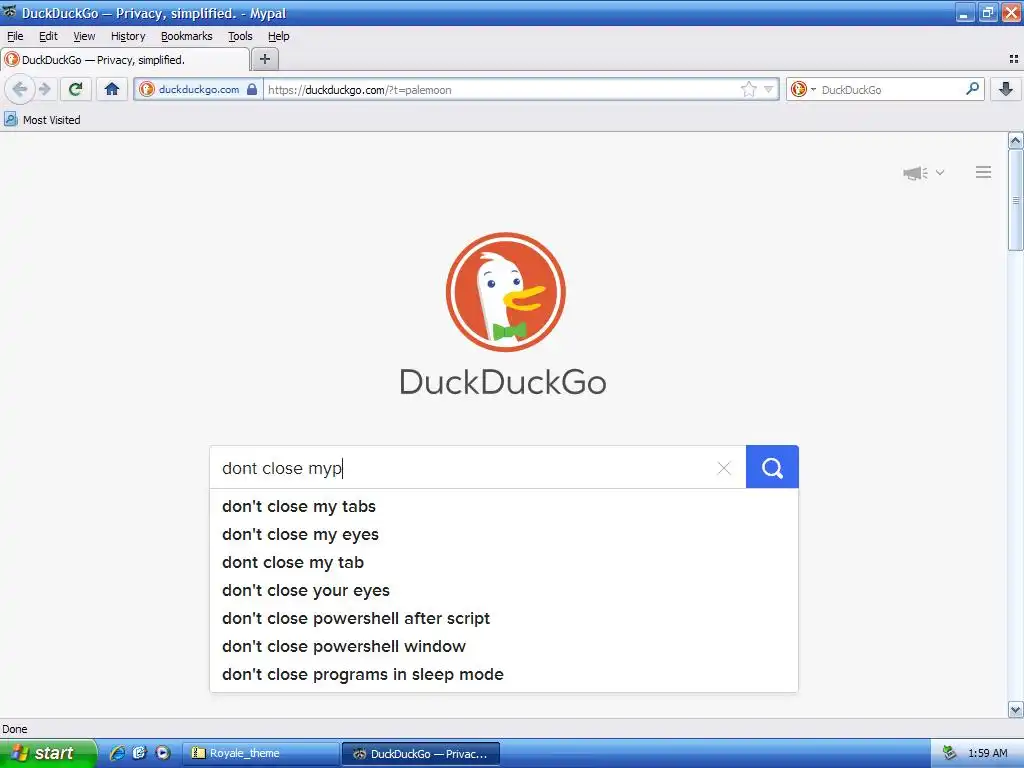The height and width of the screenshot is (768, 1024).
Task: Open the home page via house icon
Action: click(112, 89)
